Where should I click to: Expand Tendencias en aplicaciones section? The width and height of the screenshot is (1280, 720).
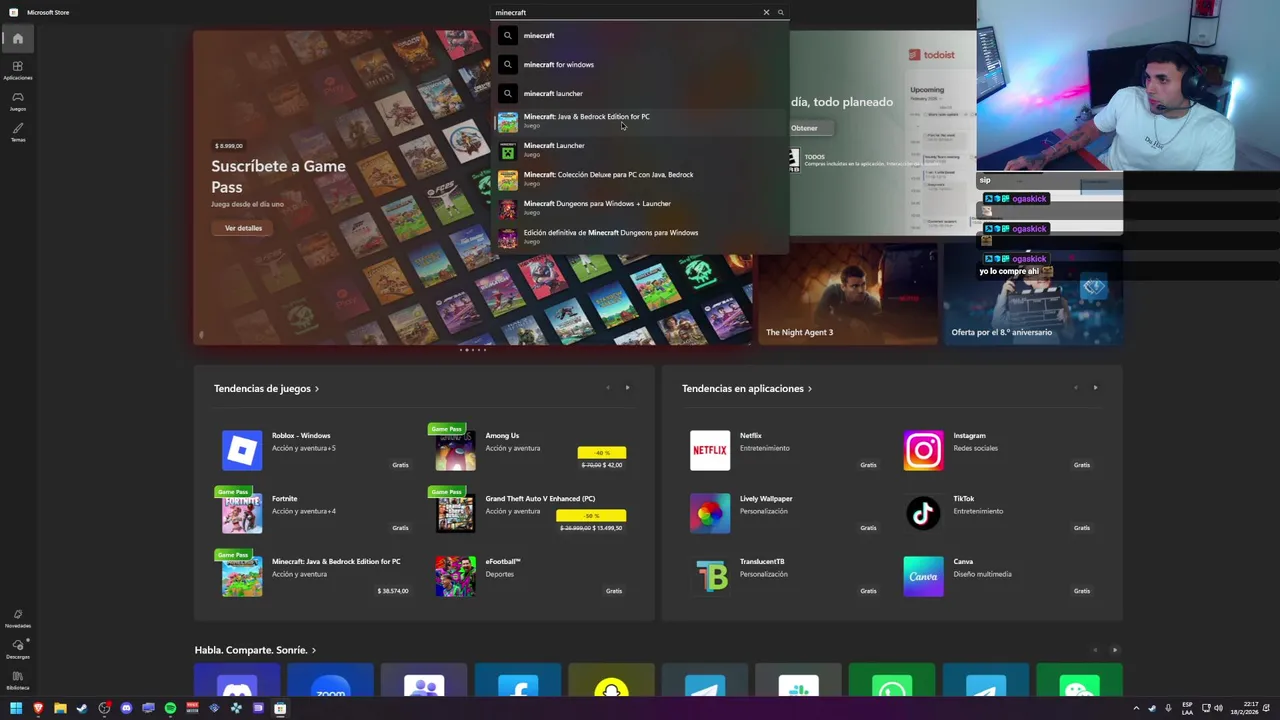[747, 388]
